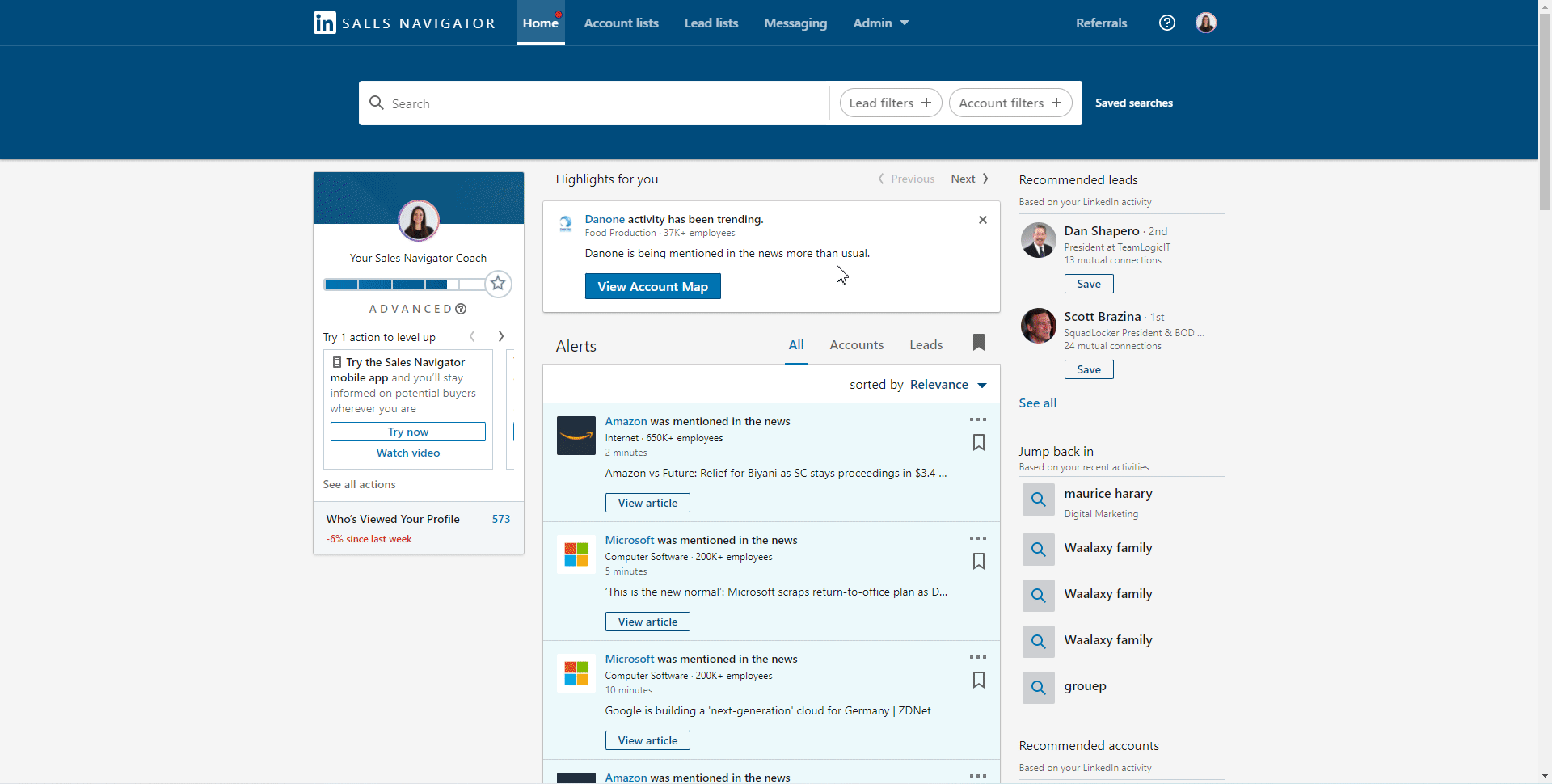Viewport: 1552px width, 784px height.
Task: Switch to the Accounts tab in Alerts
Action: tap(856, 344)
